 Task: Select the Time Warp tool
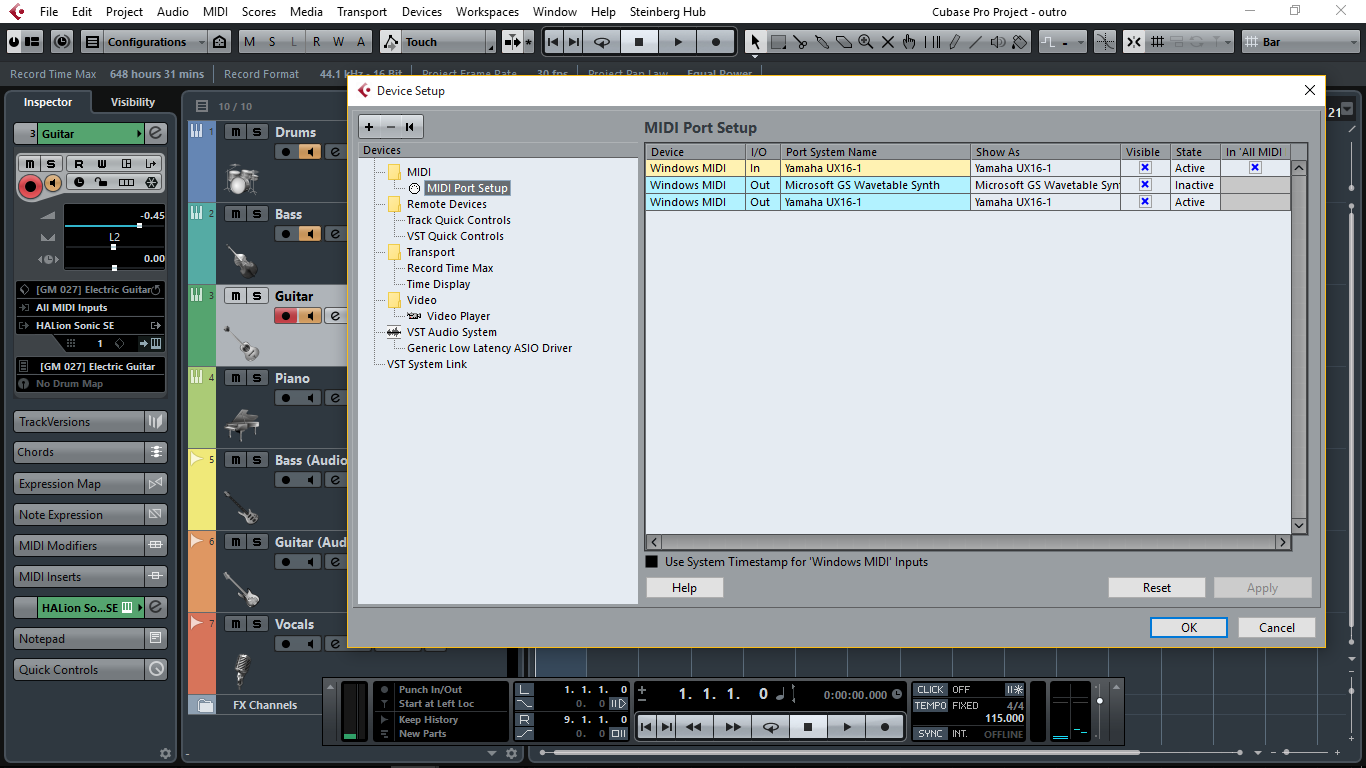[x=932, y=42]
